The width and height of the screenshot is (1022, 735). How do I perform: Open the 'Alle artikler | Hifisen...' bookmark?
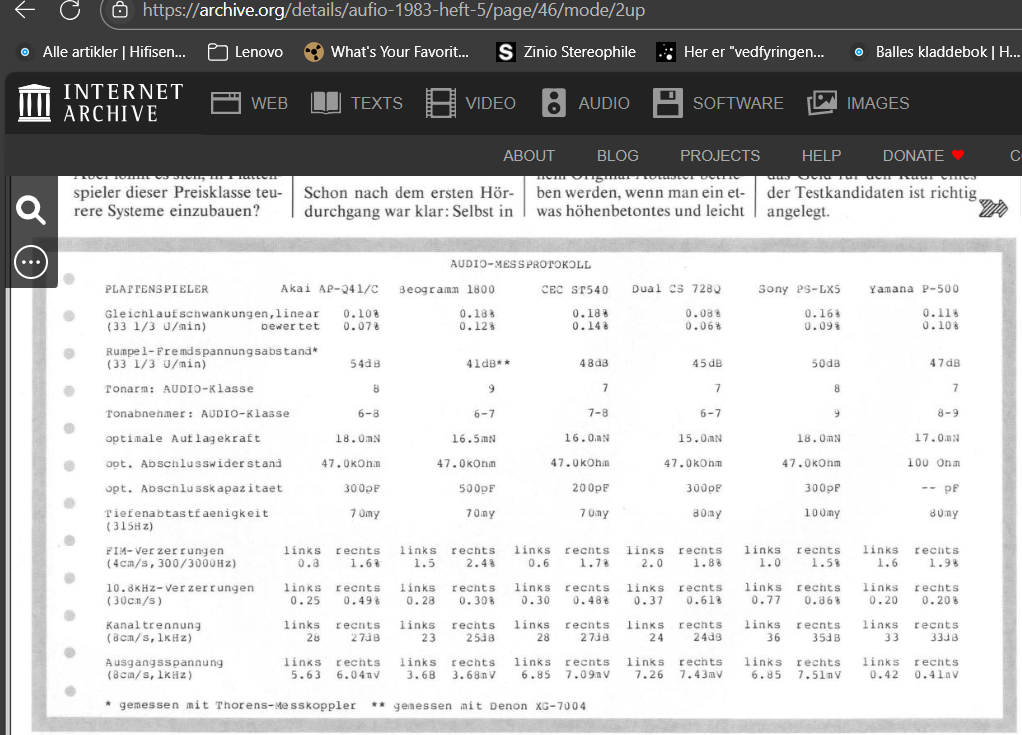pos(102,51)
